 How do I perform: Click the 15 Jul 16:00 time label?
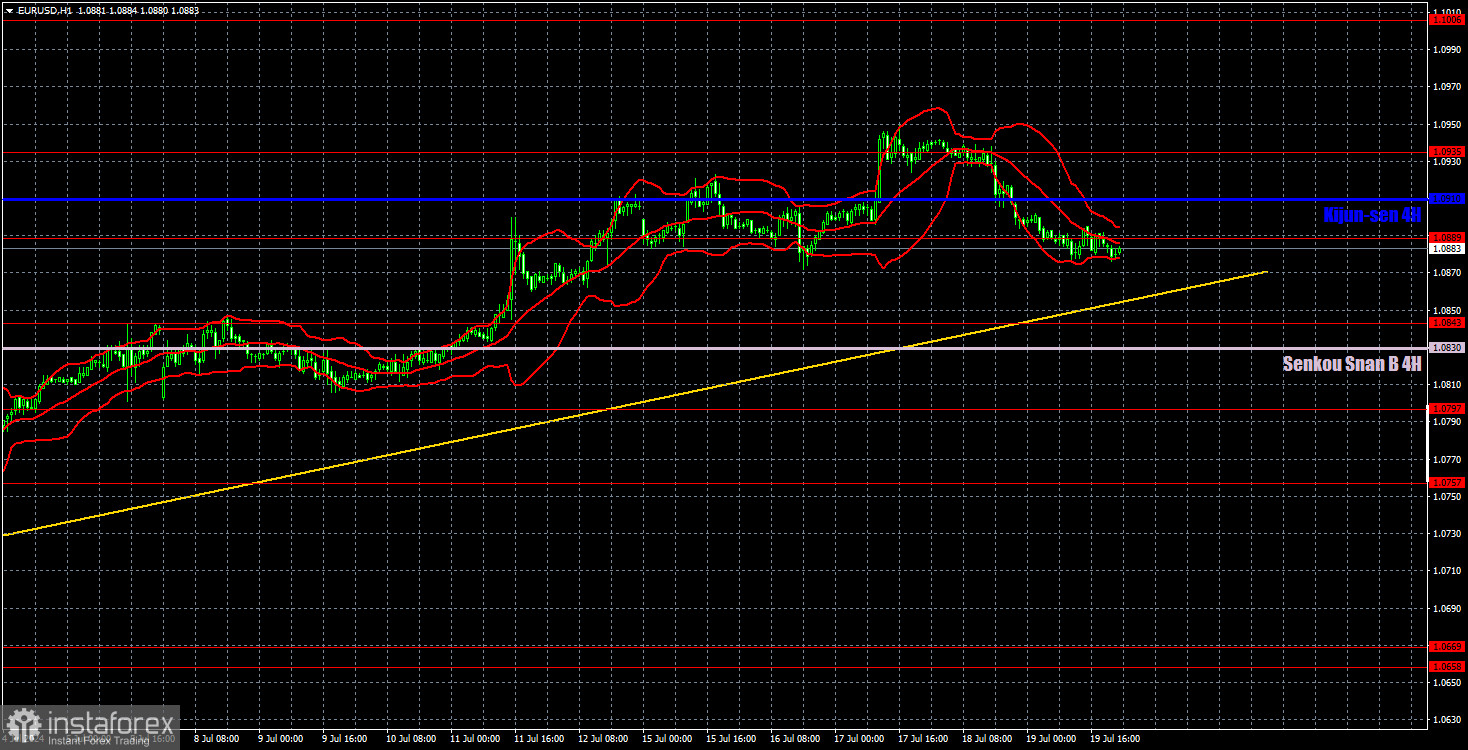pyautogui.click(x=730, y=740)
